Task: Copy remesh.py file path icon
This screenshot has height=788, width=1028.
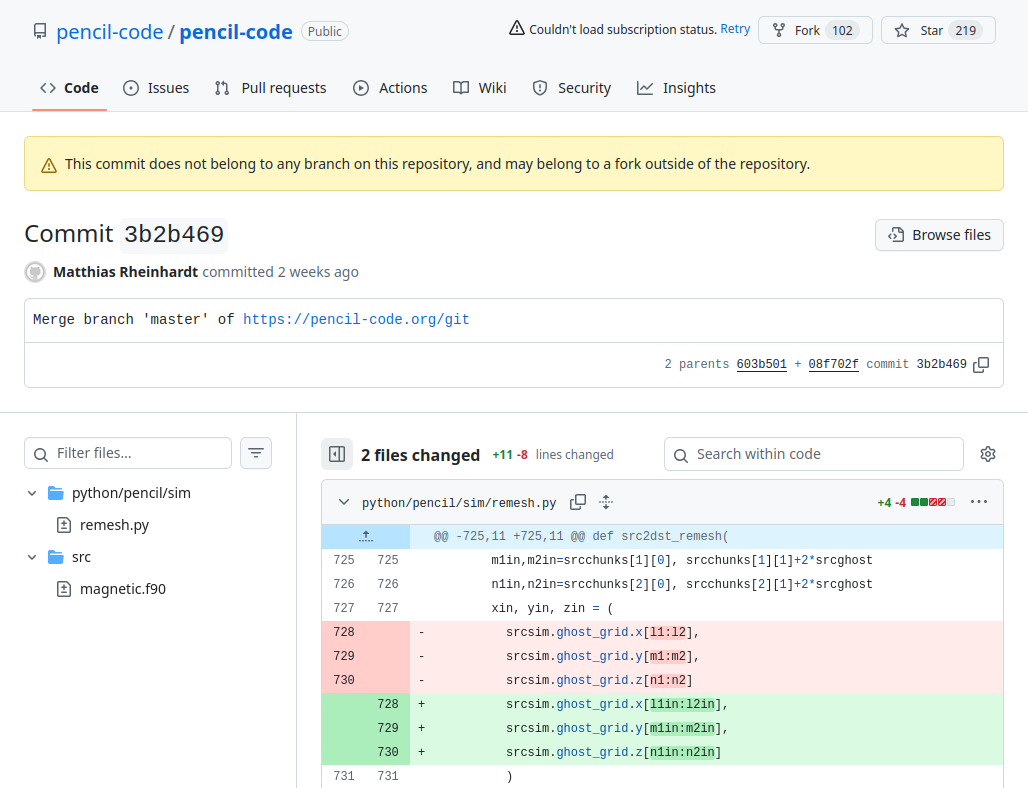Action: (x=578, y=502)
